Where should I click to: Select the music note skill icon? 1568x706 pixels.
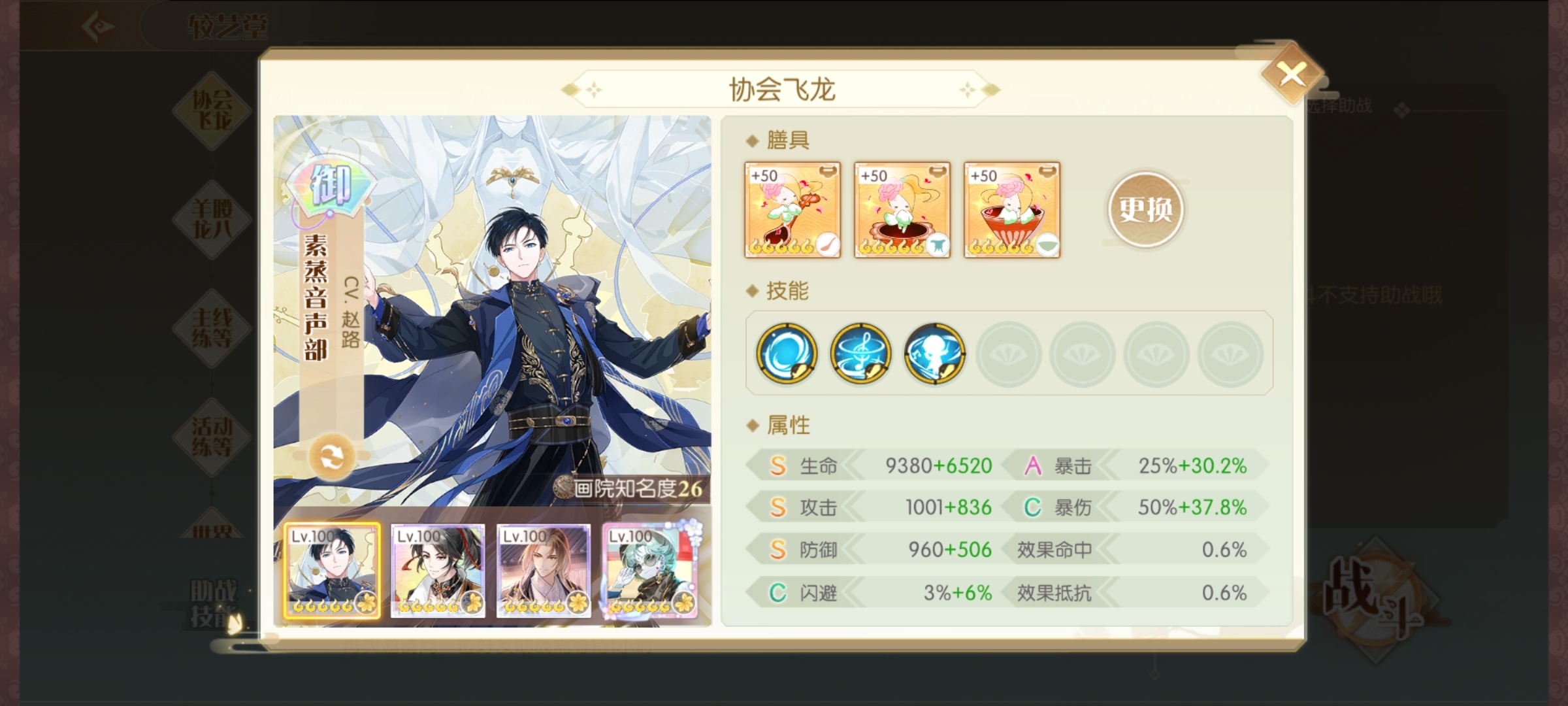[x=860, y=353]
